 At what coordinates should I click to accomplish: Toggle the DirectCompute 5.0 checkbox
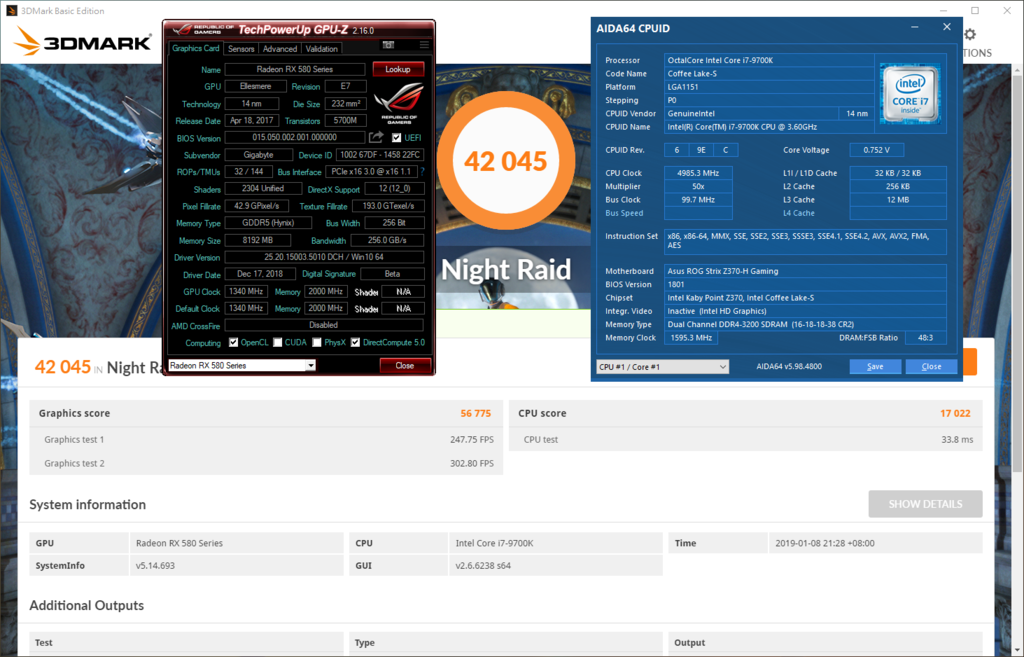pyautogui.click(x=355, y=342)
